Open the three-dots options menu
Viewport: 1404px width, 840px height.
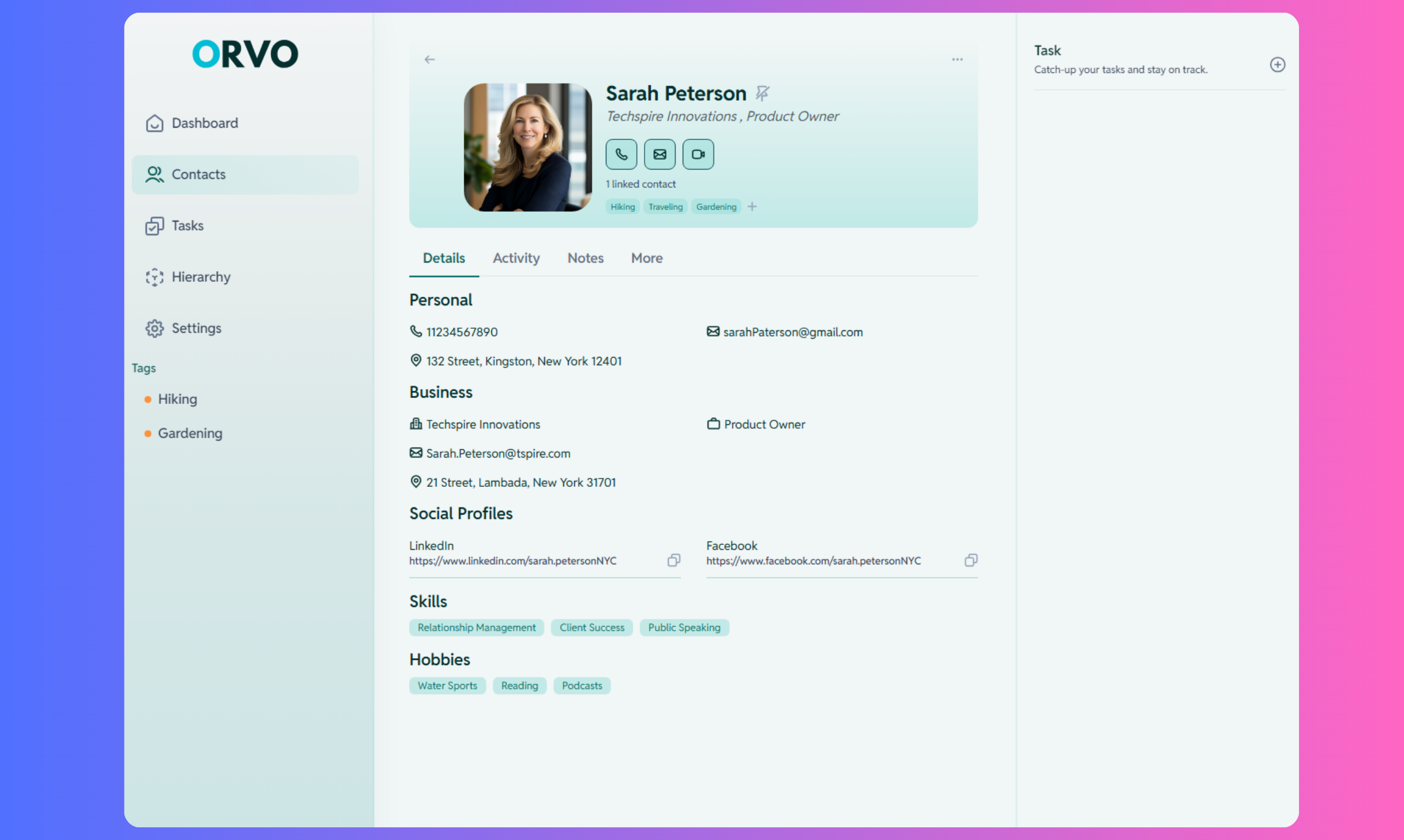coord(957,60)
